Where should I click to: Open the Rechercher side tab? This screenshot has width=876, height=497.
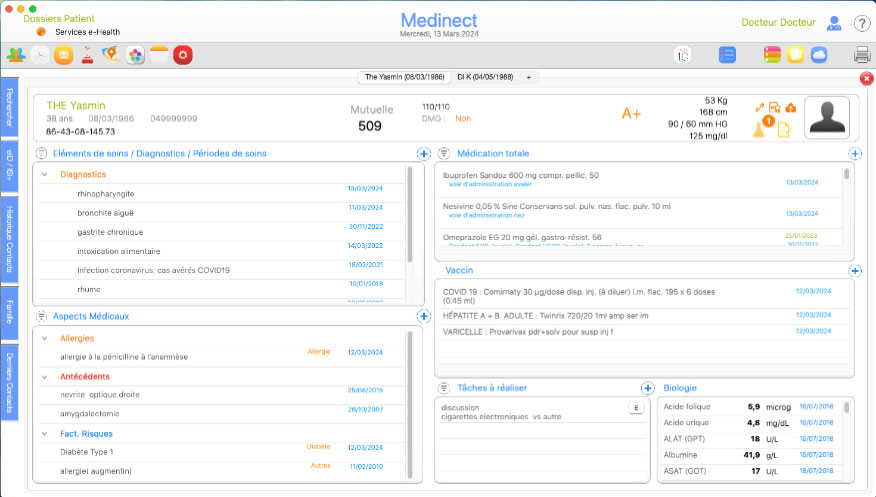pos(9,107)
